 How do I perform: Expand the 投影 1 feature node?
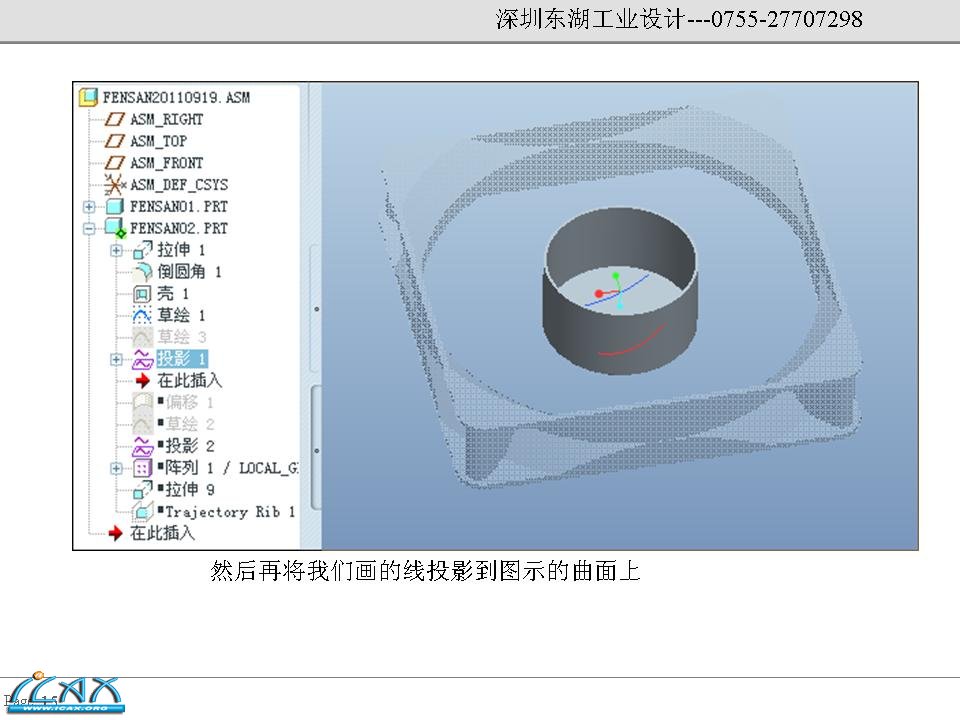click(116, 359)
